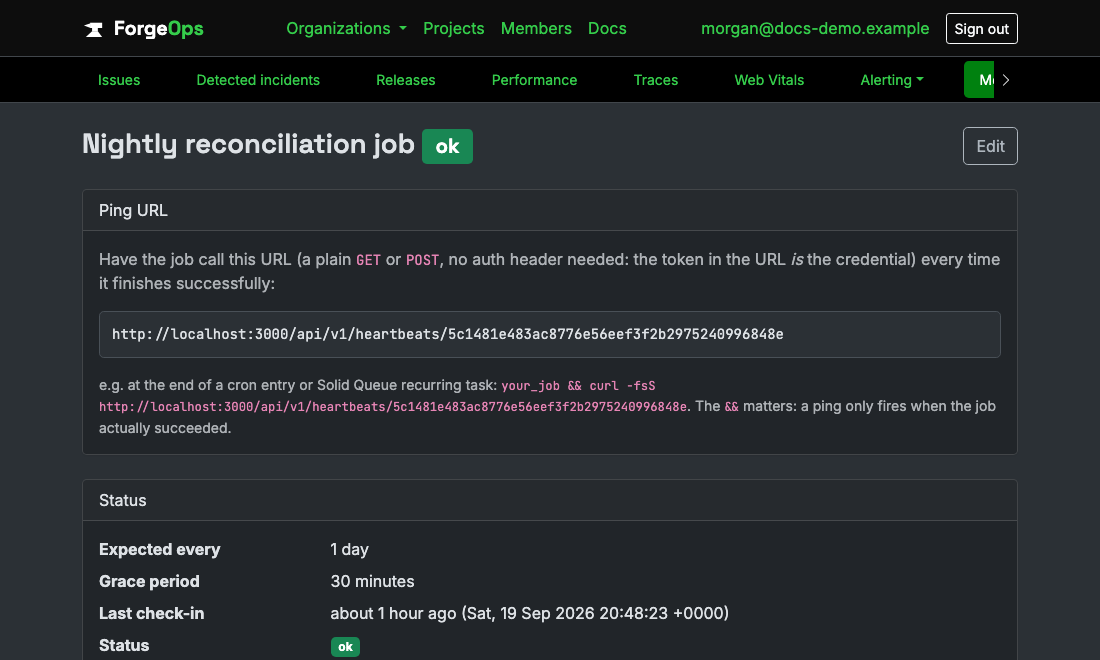The width and height of the screenshot is (1100, 660).
Task: Click the 'Grace period' label
Action: 149,581
